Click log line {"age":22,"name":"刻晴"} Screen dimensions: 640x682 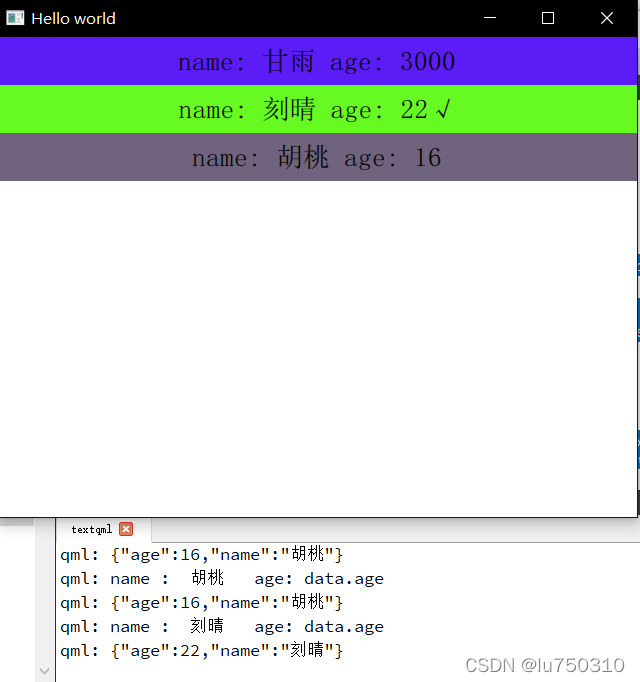202,651
